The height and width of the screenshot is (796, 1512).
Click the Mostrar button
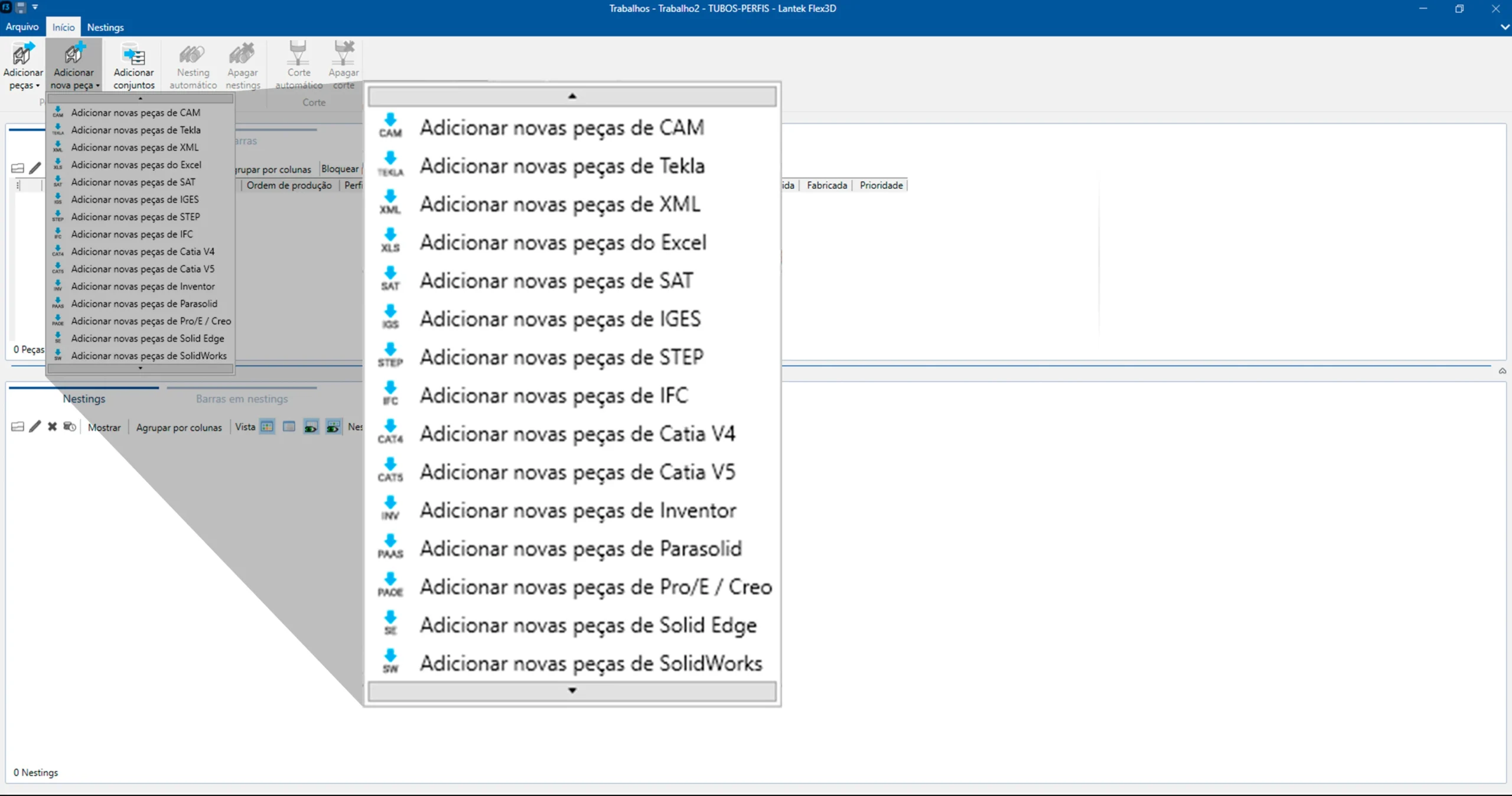[104, 428]
